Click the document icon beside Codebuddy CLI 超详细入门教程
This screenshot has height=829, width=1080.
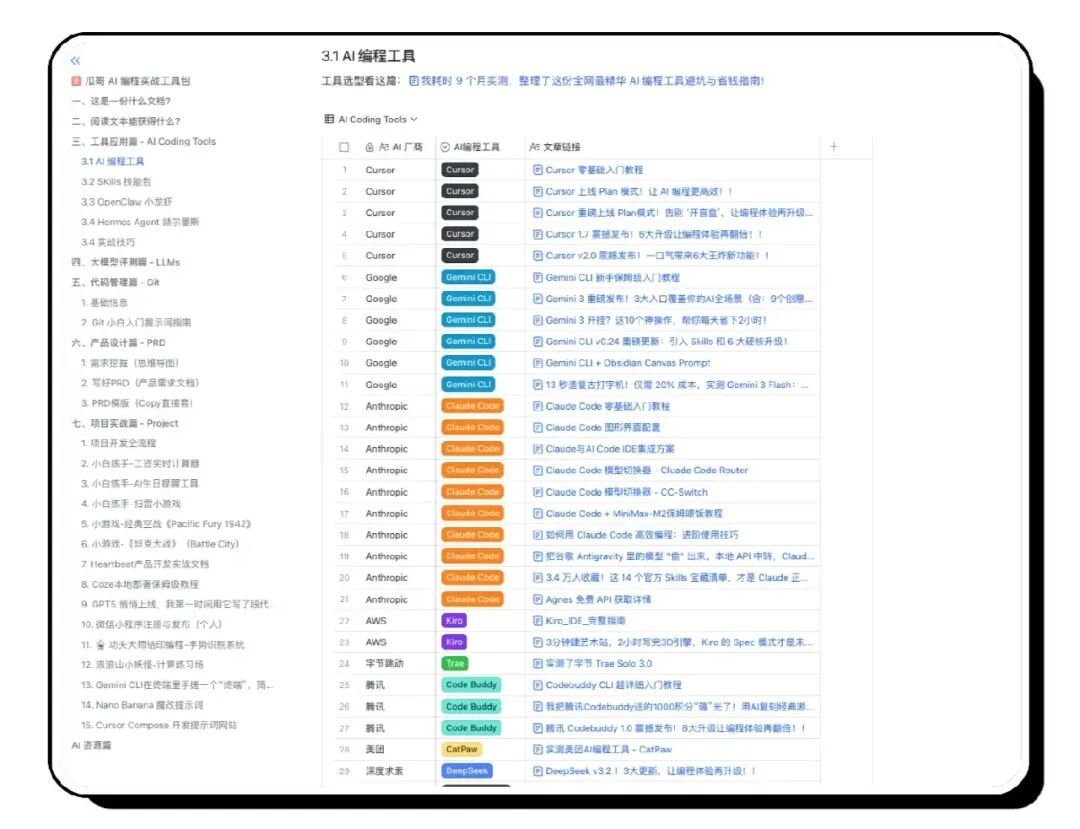[538, 685]
